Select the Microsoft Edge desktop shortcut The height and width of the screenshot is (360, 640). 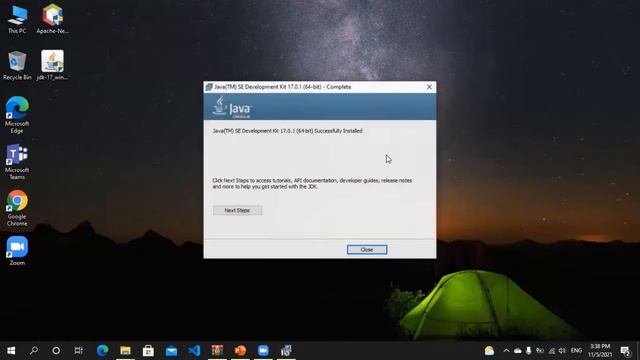(x=17, y=115)
